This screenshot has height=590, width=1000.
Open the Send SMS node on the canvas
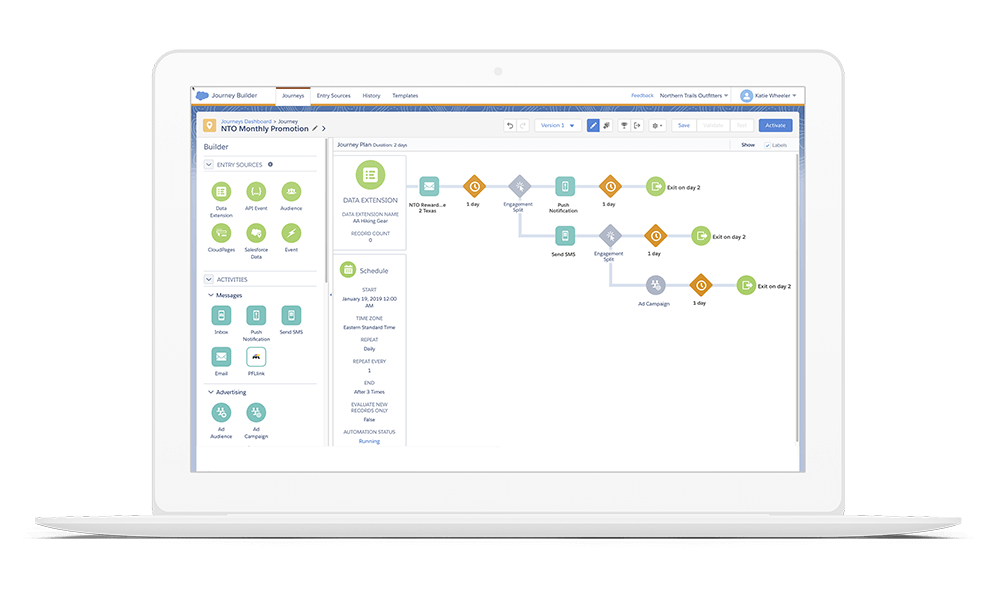point(564,236)
